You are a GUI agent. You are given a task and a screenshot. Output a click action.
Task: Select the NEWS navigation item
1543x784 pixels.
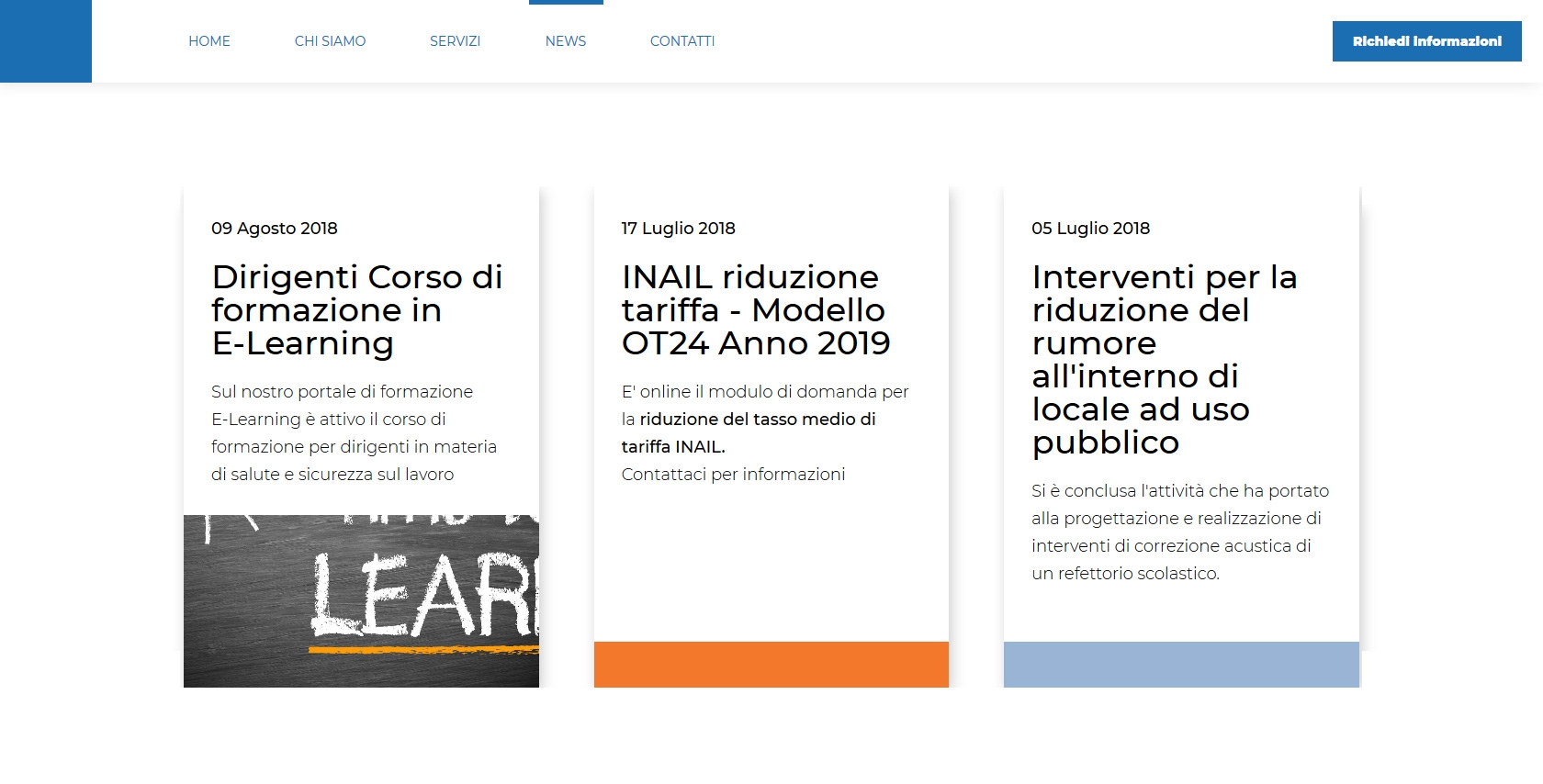click(x=566, y=41)
